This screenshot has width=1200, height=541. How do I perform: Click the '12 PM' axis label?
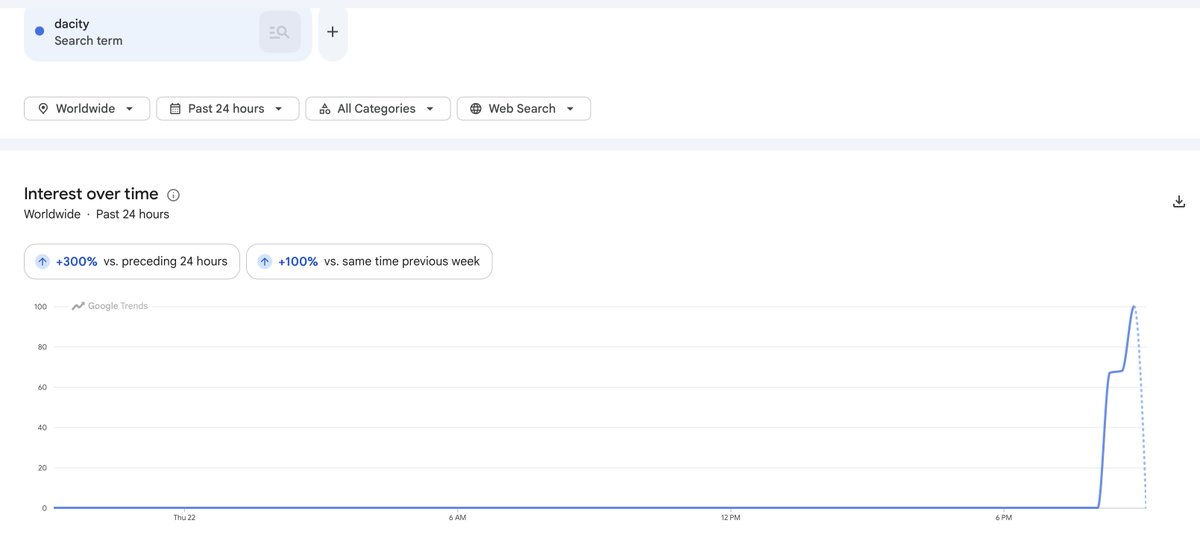pyautogui.click(x=730, y=517)
